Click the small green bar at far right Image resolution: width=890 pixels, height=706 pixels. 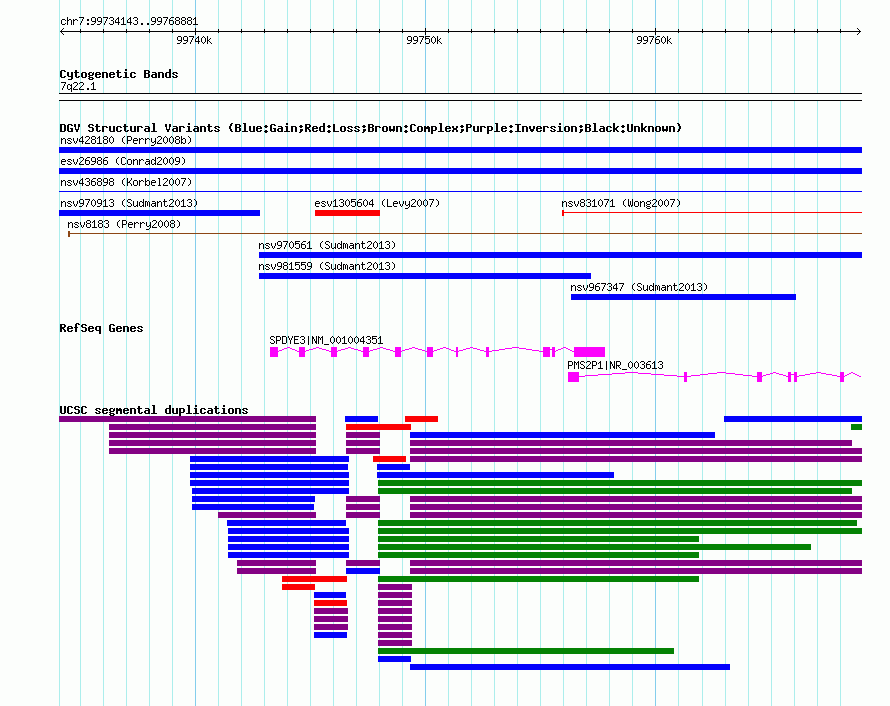[x=857, y=427]
